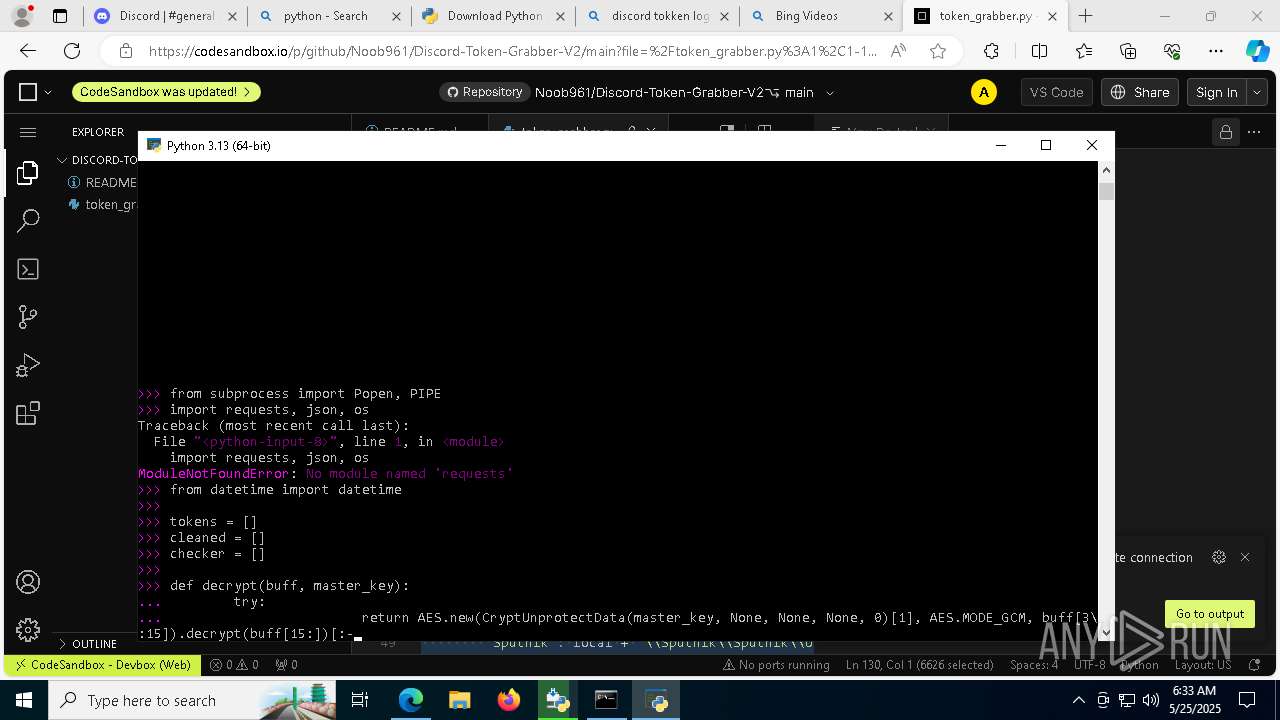
Task: Toggle Edge split screen view
Action: tap(1039, 51)
